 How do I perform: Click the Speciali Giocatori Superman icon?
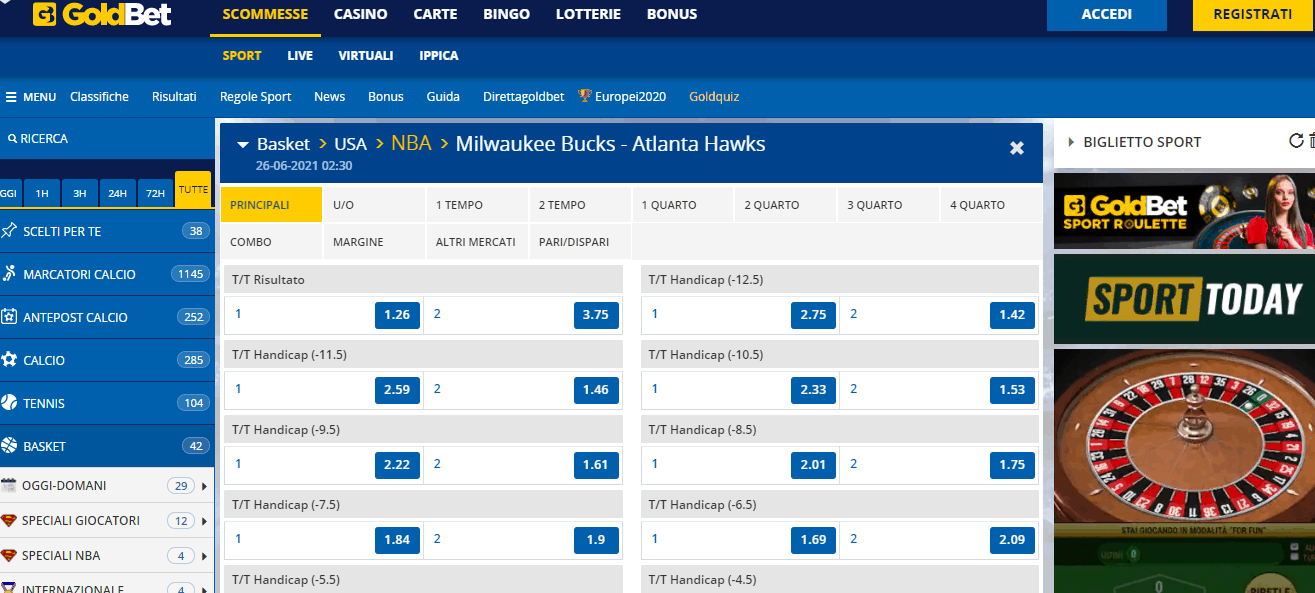pos(9,521)
